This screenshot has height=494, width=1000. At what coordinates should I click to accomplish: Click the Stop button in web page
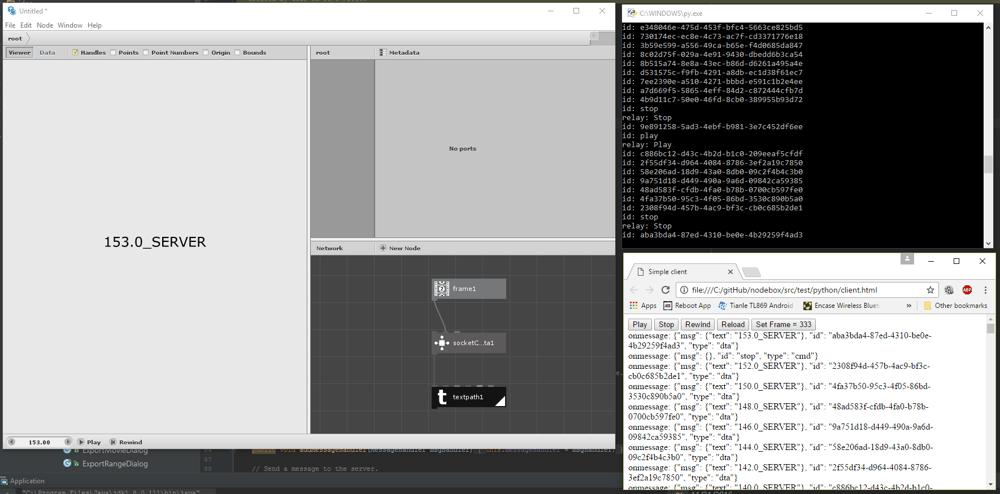coord(666,324)
